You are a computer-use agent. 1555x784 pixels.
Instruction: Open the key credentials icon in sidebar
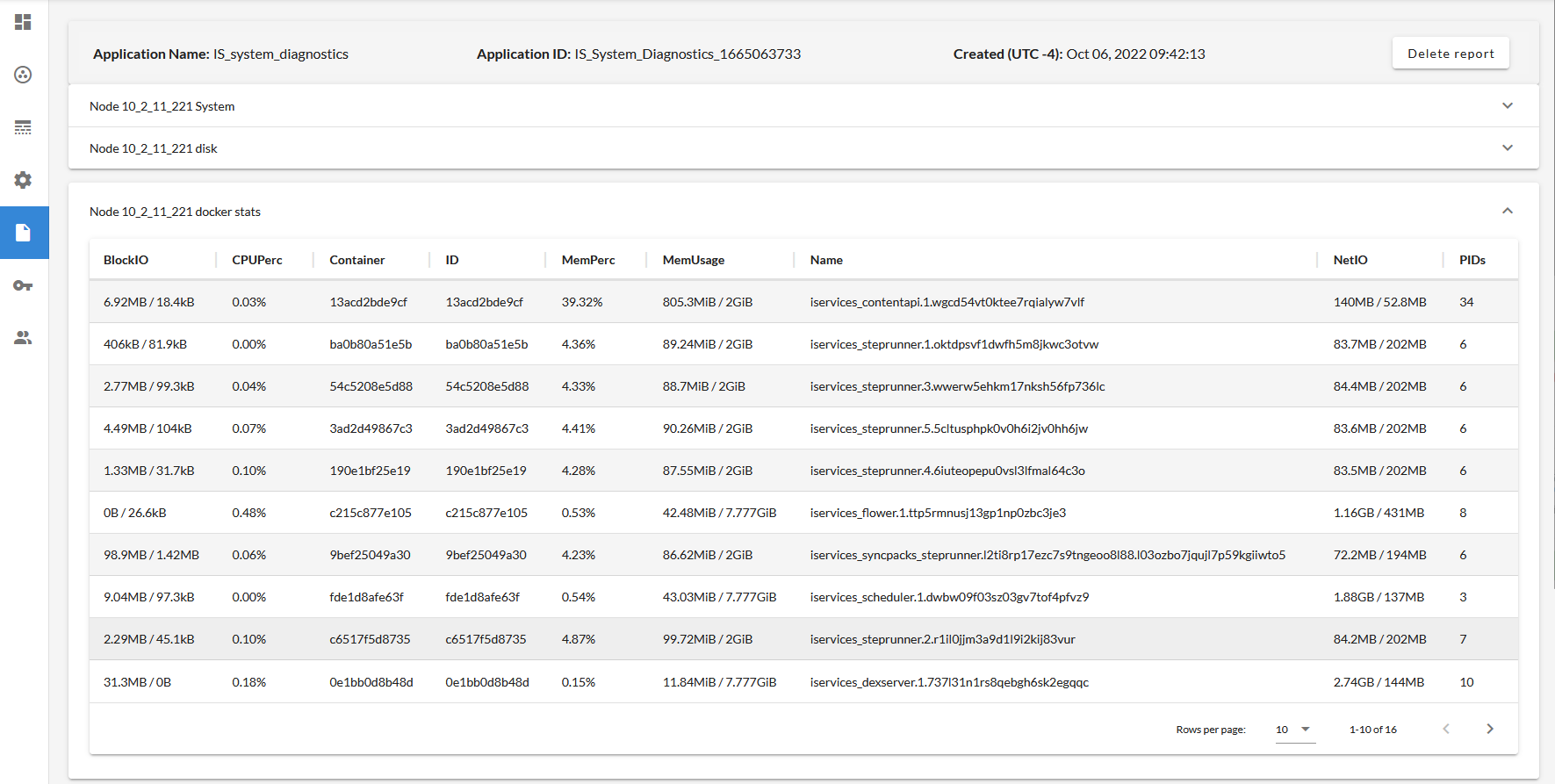pyautogui.click(x=24, y=285)
